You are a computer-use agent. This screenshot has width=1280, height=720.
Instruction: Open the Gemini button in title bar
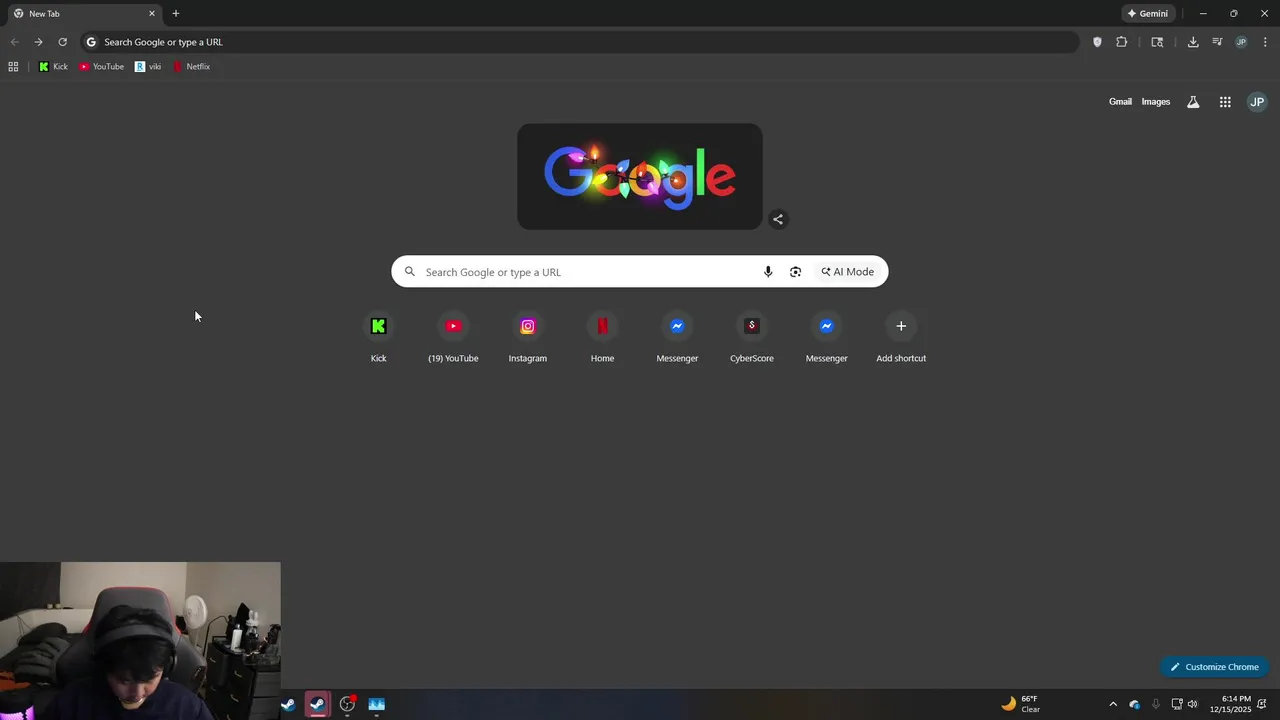1148,14
